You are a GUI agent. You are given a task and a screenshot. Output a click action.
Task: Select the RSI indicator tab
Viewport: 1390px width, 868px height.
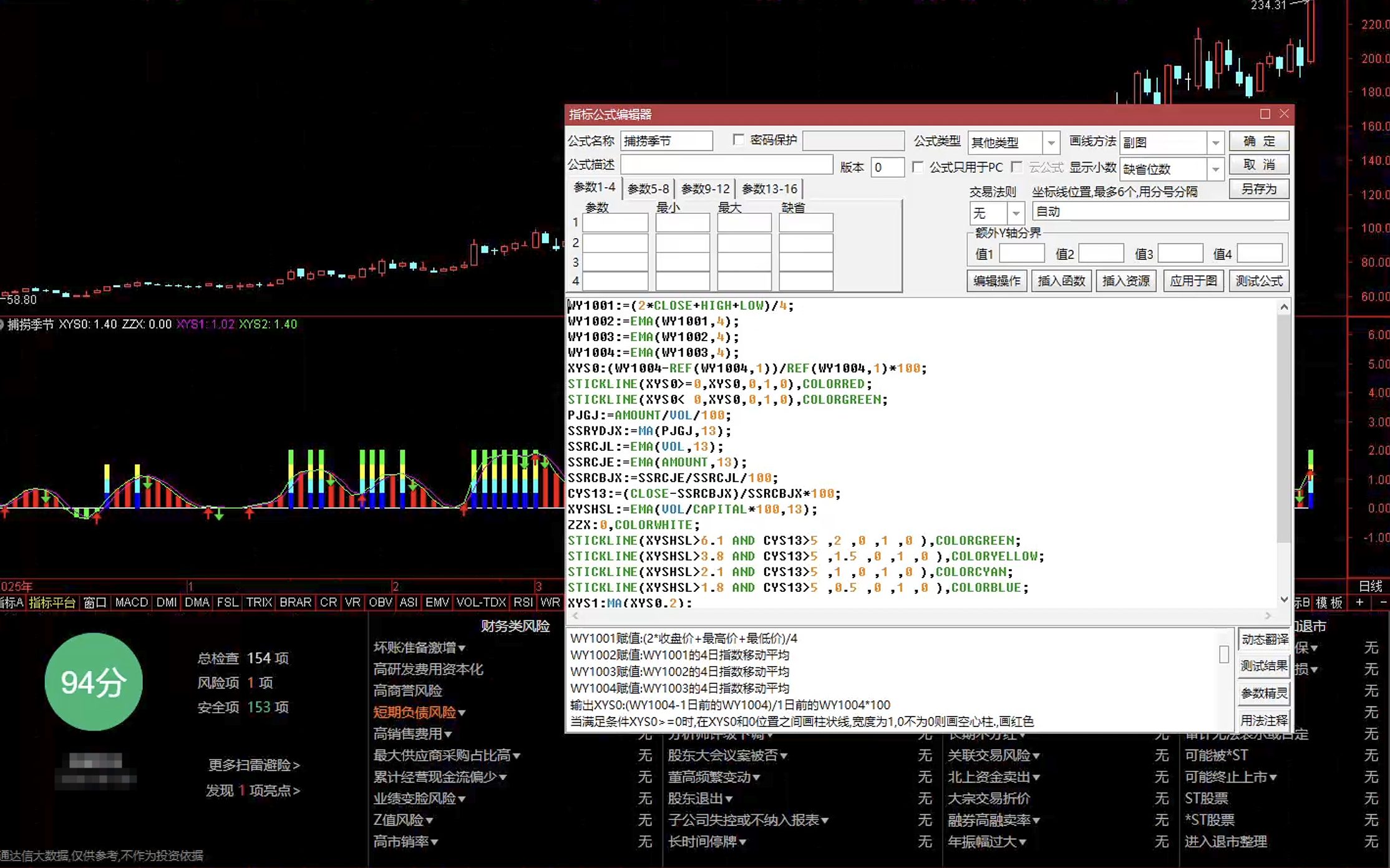tap(523, 602)
